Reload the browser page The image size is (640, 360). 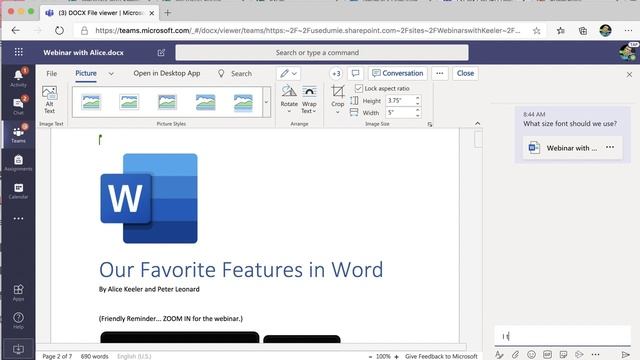[x=59, y=31]
